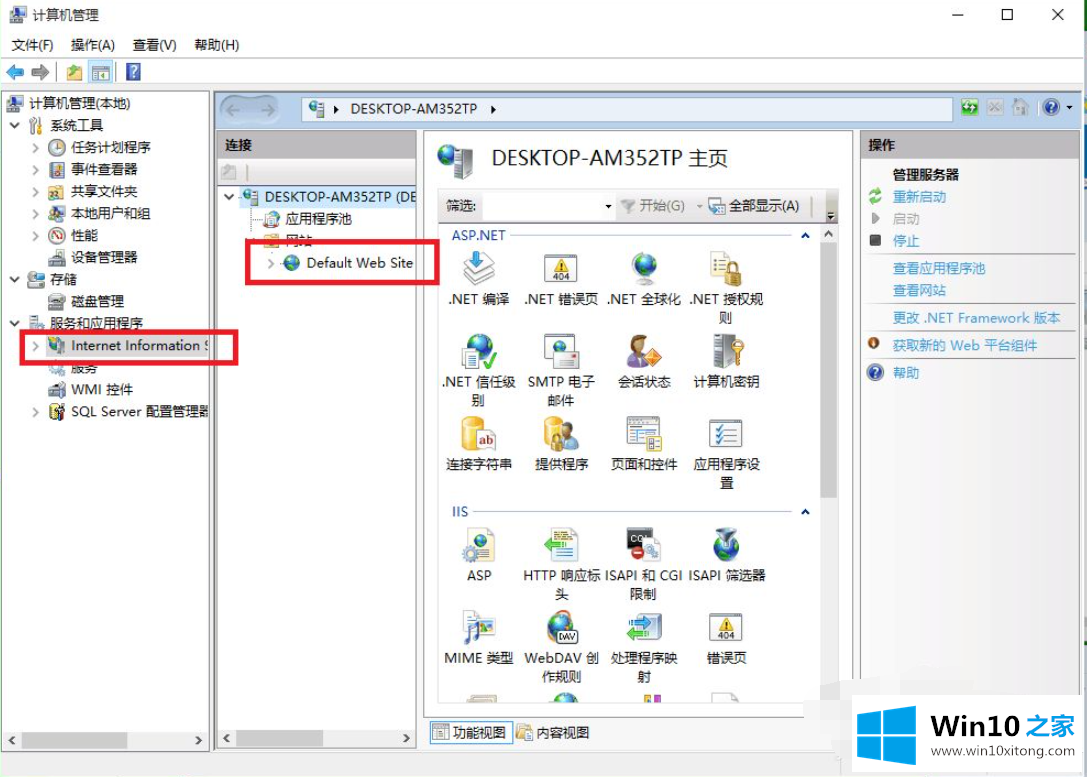Screen dimensions: 1087x777
Task: Select DESKTOP-AM352TP server node in connections
Action: (340, 197)
